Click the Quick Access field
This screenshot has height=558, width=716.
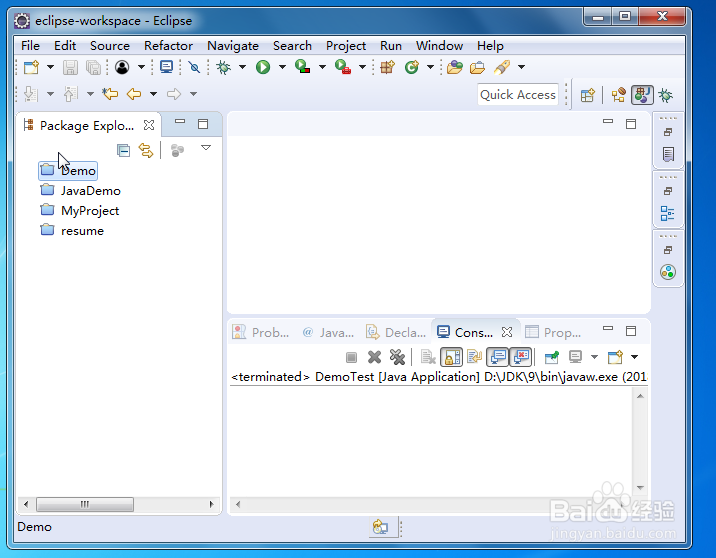(x=518, y=95)
